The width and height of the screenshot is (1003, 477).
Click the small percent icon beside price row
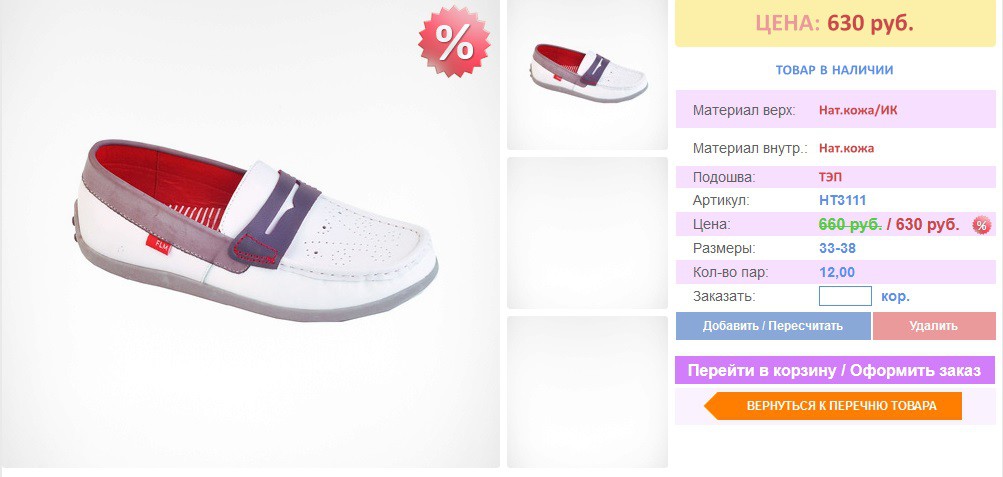tap(982, 224)
